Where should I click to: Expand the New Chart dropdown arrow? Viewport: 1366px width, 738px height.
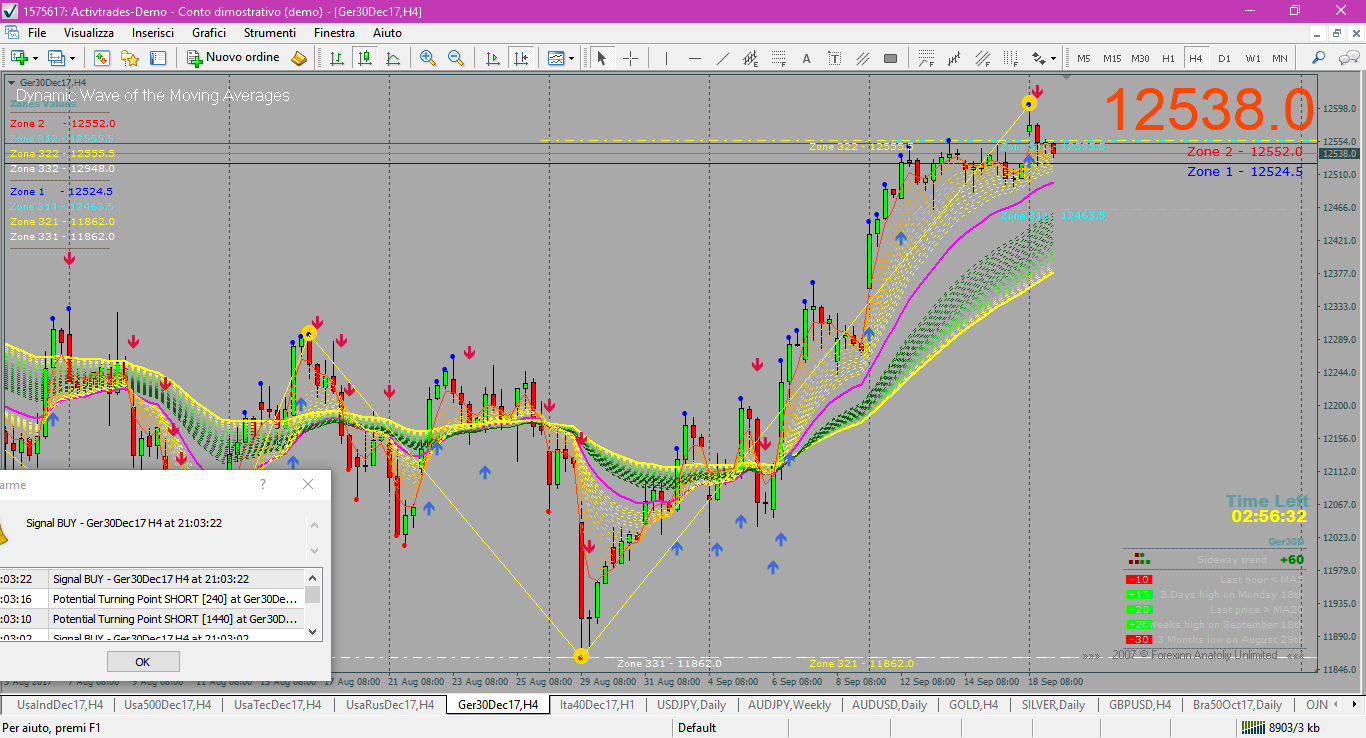[34, 58]
